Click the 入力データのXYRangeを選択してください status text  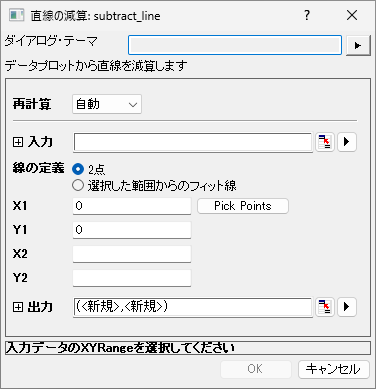[x=120, y=348]
